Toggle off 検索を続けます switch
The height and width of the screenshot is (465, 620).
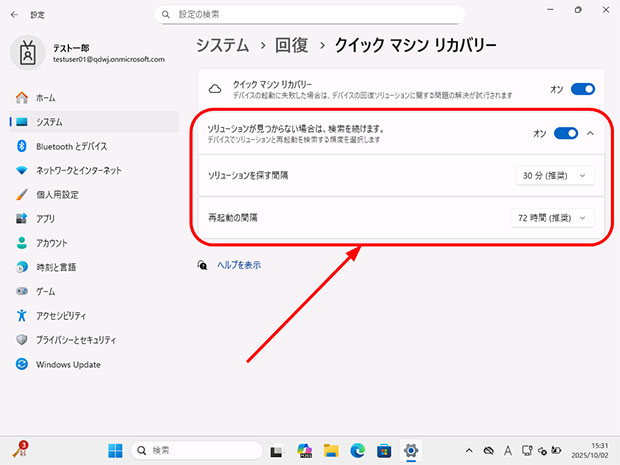[x=566, y=133]
